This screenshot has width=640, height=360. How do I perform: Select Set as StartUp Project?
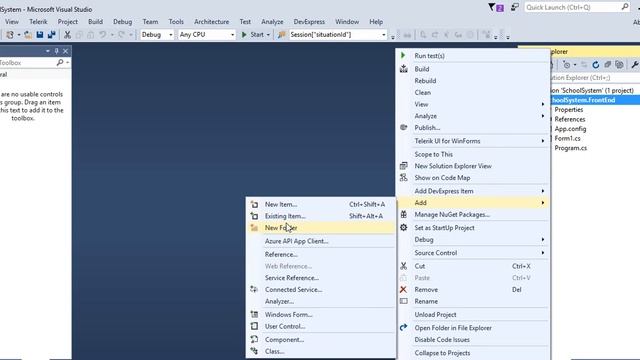pyautogui.click(x=473, y=228)
